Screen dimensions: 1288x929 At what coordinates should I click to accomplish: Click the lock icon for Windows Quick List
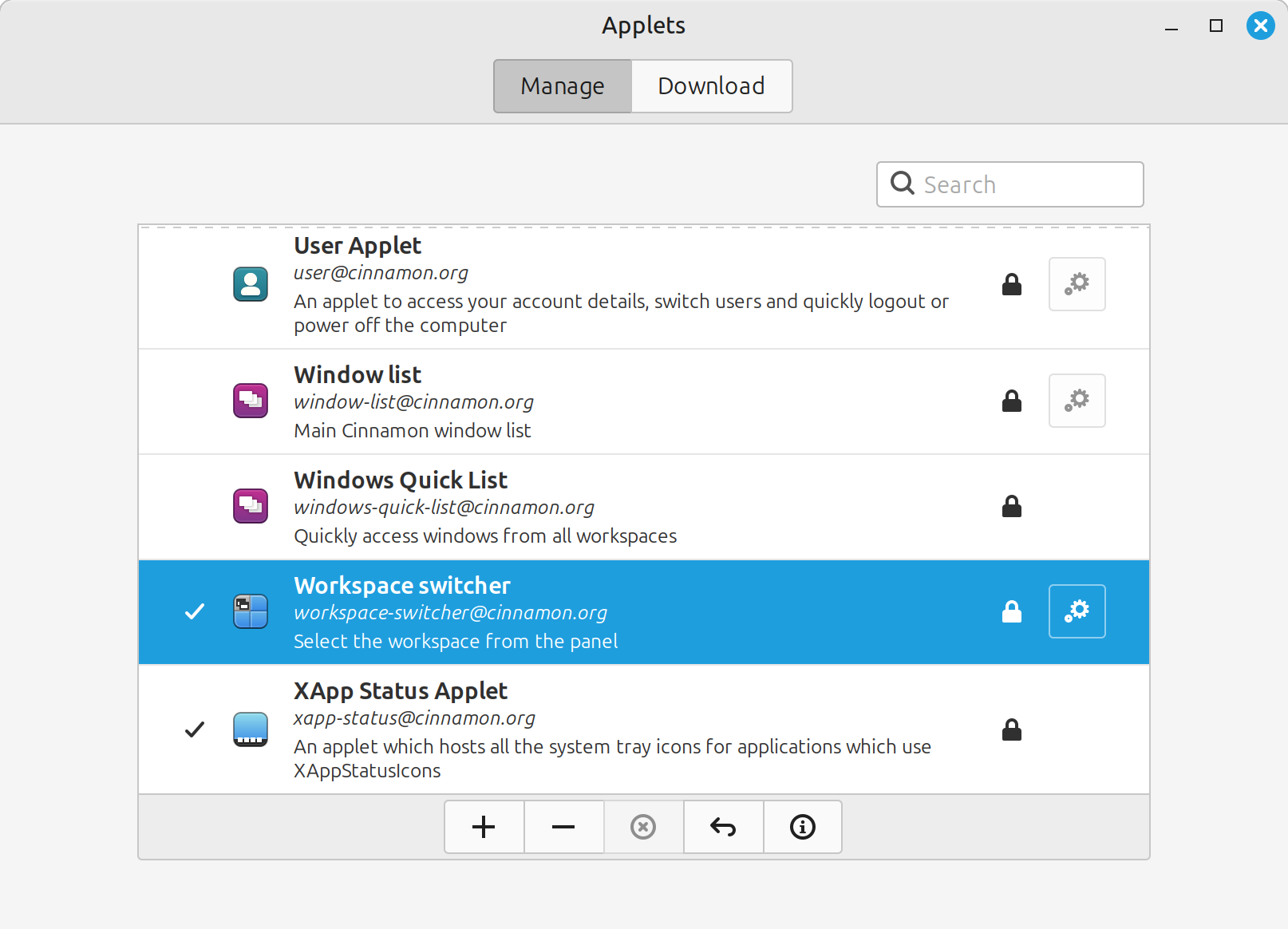coord(1012,506)
